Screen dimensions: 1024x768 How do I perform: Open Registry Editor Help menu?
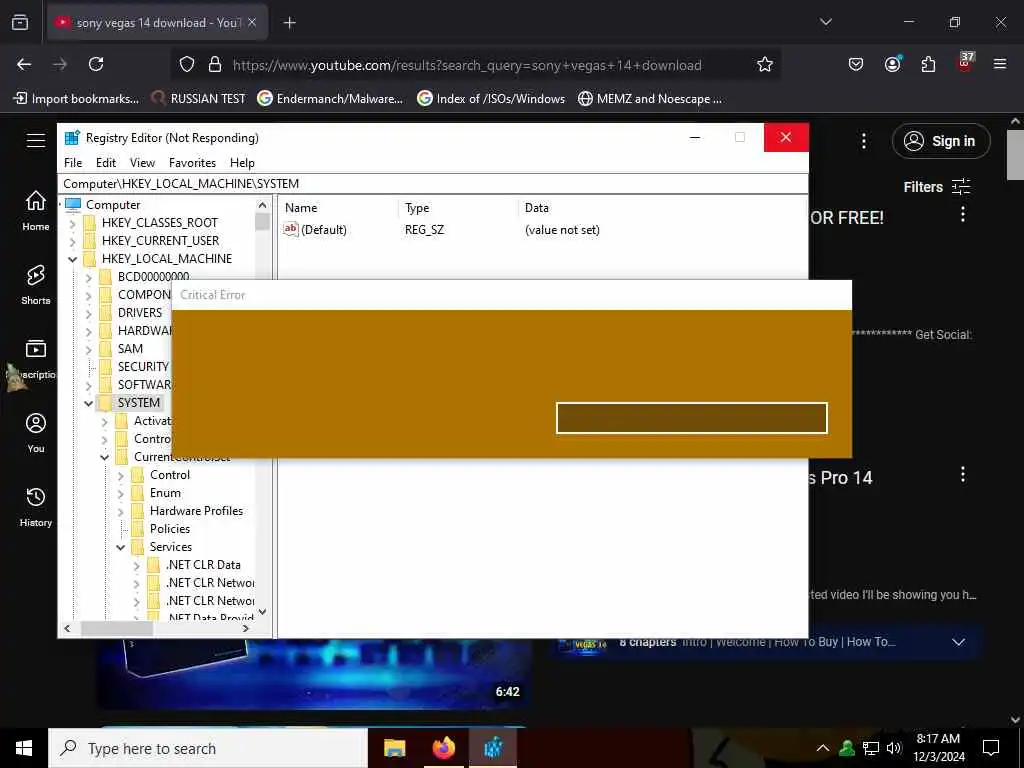click(242, 163)
